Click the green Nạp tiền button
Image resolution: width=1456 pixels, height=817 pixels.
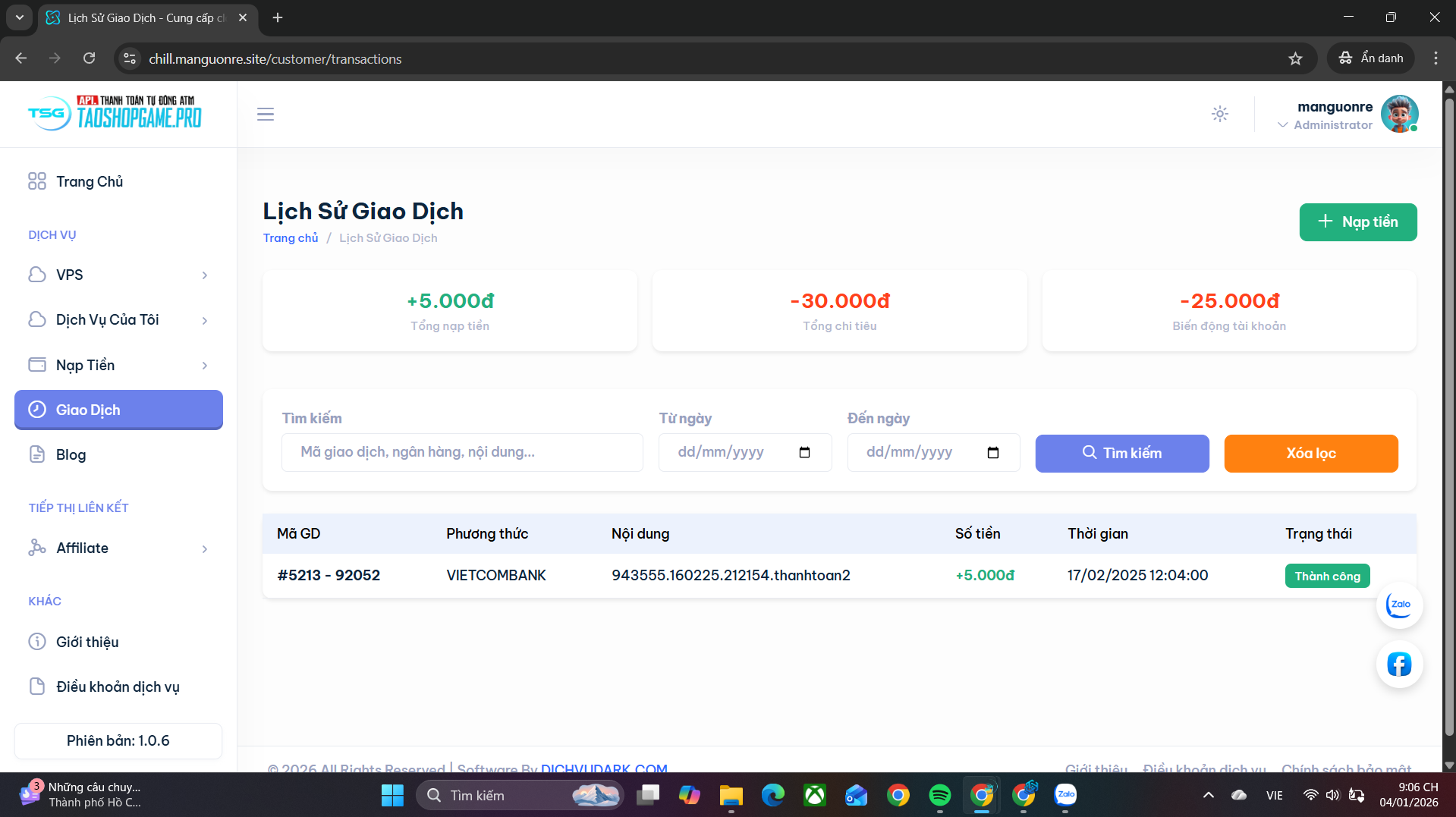[x=1357, y=222]
